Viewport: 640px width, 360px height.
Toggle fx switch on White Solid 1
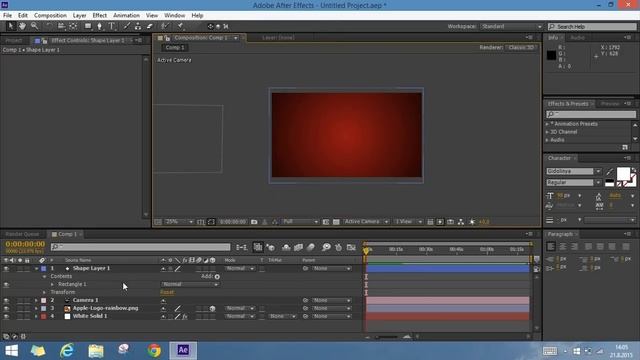point(184,316)
